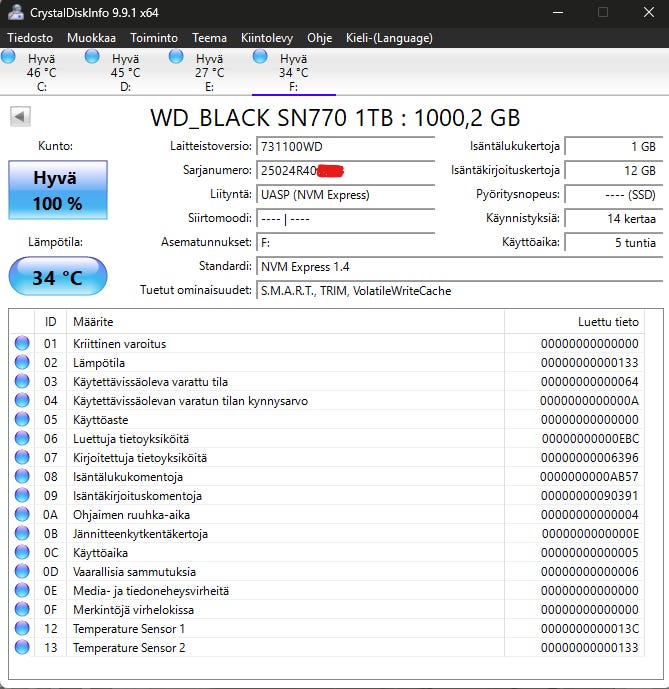The width and height of the screenshot is (669, 689).
Task: Click the Siirtomoodi transfer mode field
Action: click(345, 218)
